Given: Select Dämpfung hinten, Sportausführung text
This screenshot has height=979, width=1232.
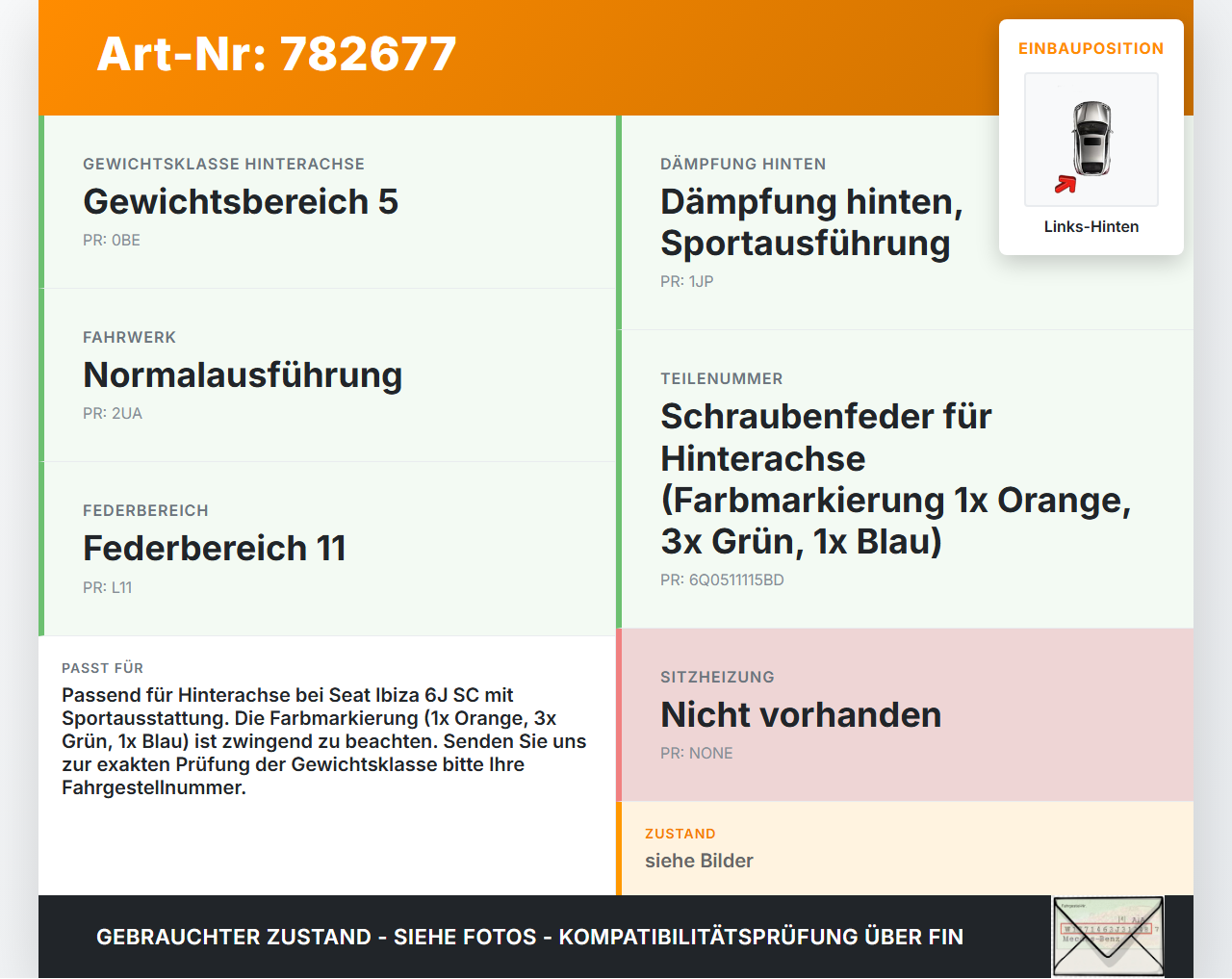Looking at the screenshot, I should (811, 222).
